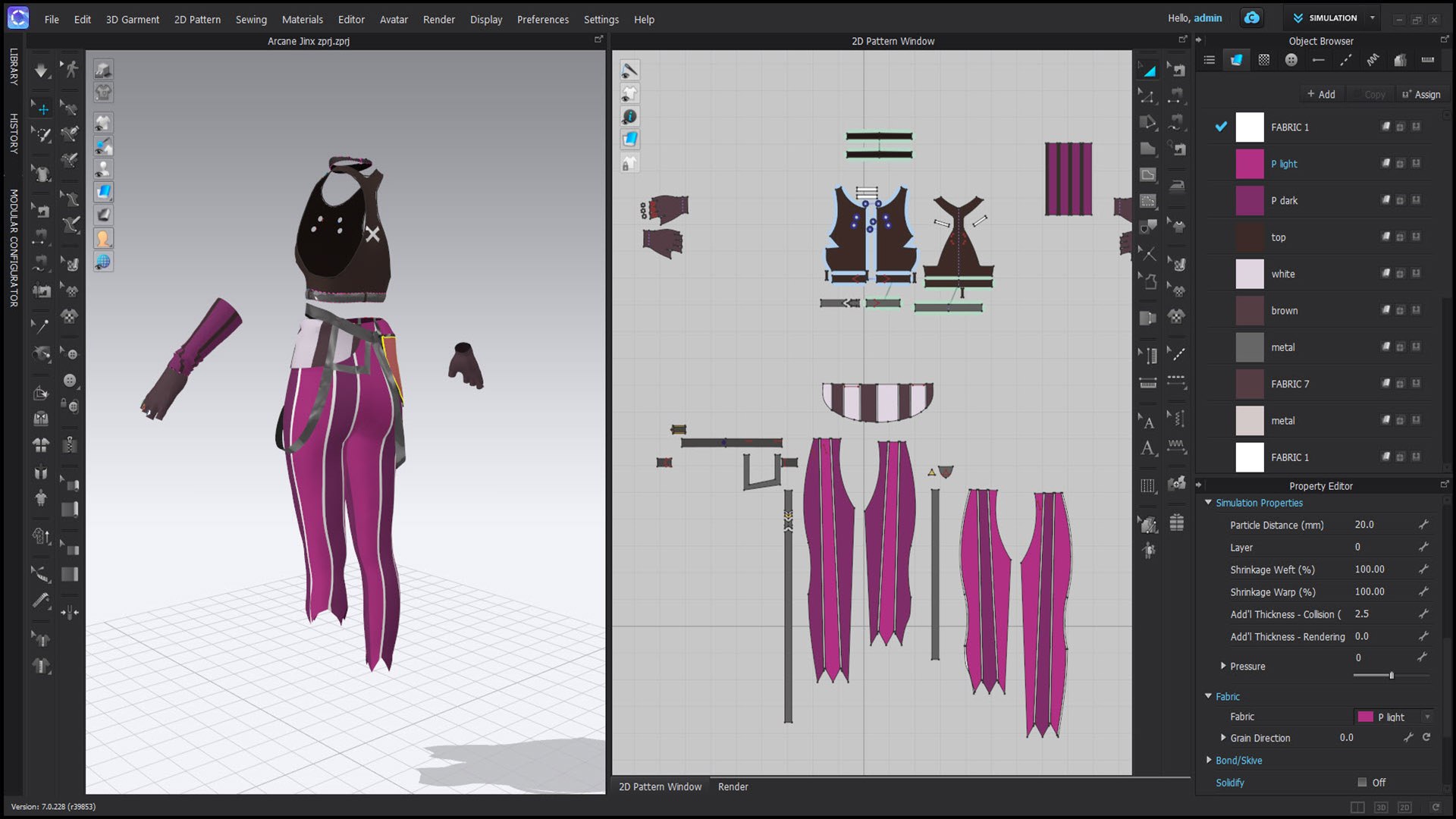
Task: Open the Avatar menu
Action: click(394, 19)
